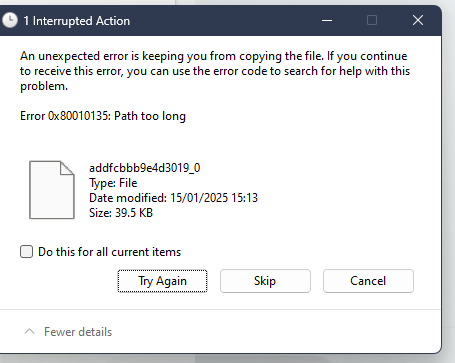
Task: Close the Interrupted Action dialog
Action: pyautogui.click(x=418, y=21)
